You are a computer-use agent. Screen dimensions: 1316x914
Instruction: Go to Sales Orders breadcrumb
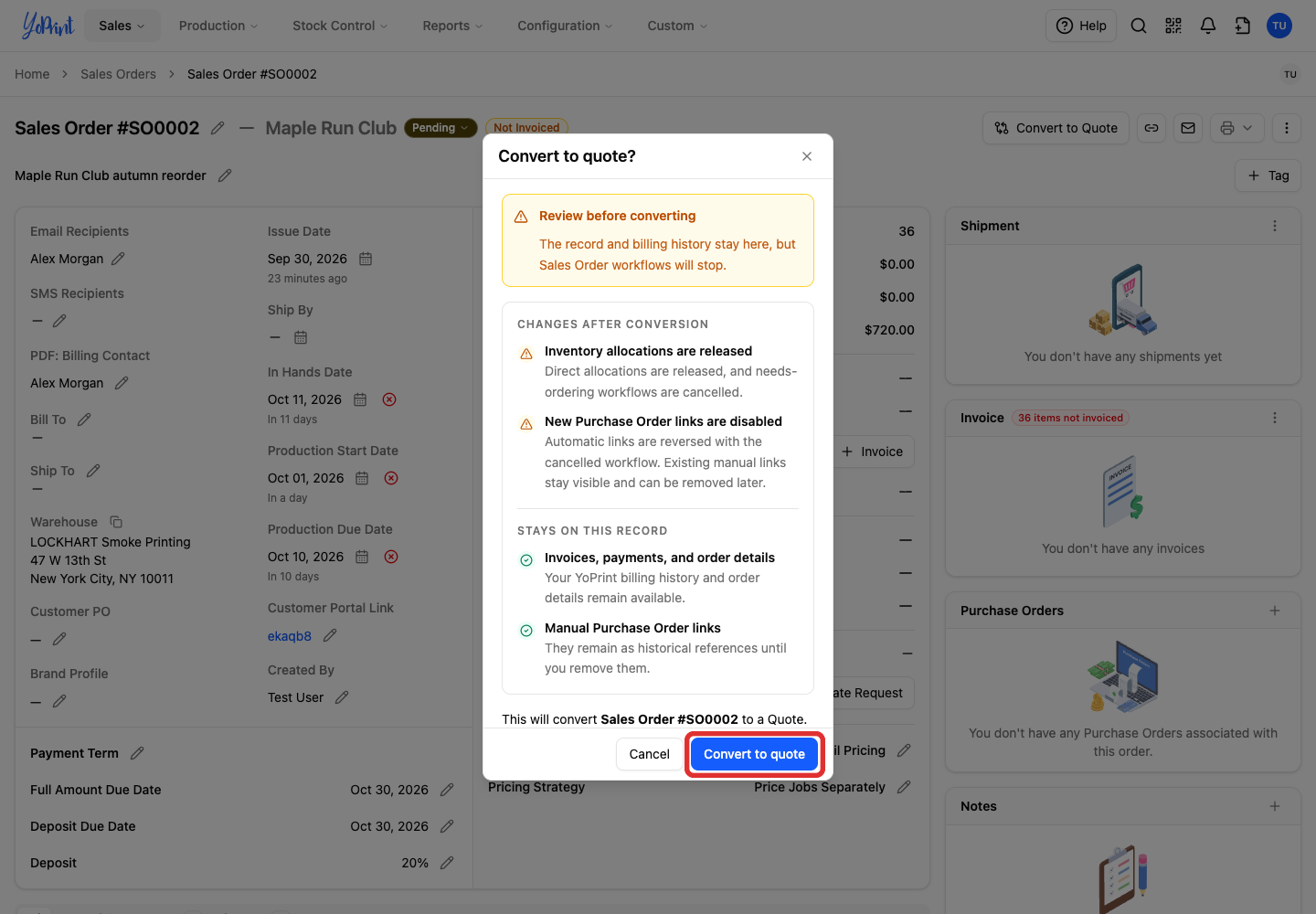tap(118, 74)
